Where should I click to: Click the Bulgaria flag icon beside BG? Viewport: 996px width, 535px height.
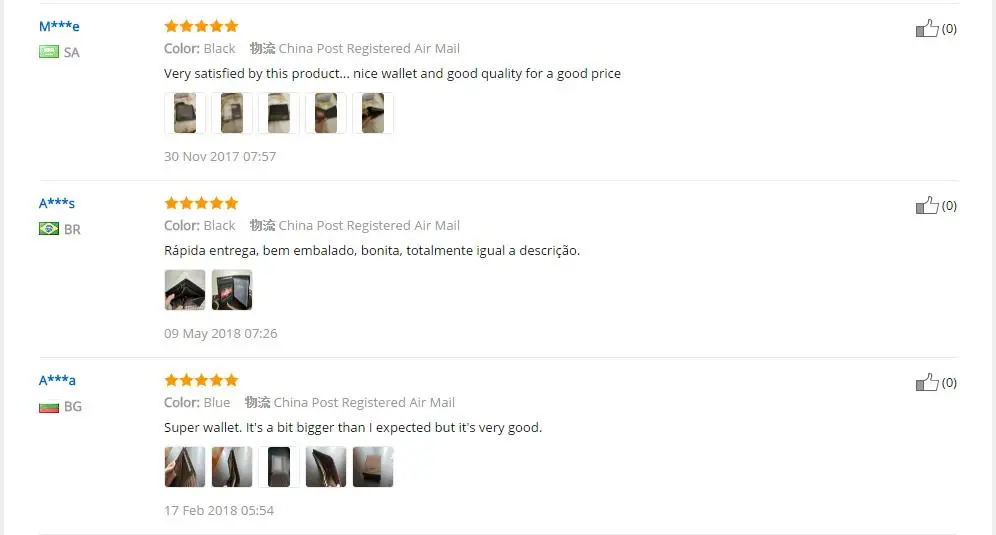point(49,407)
